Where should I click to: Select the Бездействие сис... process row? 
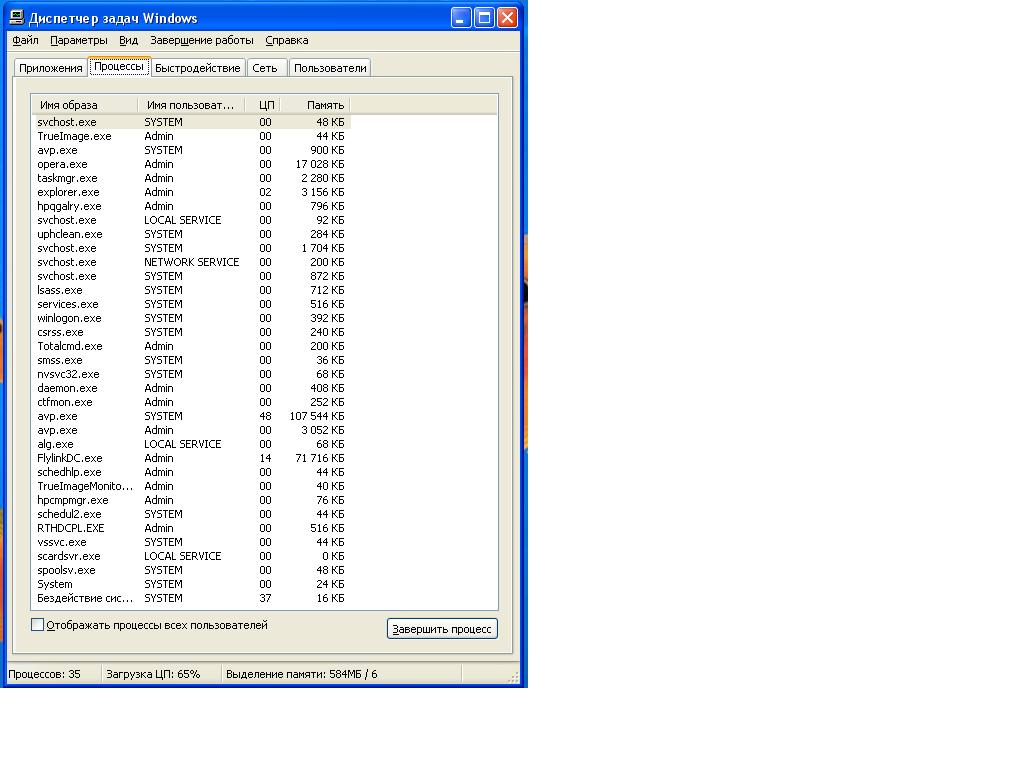(x=191, y=598)
